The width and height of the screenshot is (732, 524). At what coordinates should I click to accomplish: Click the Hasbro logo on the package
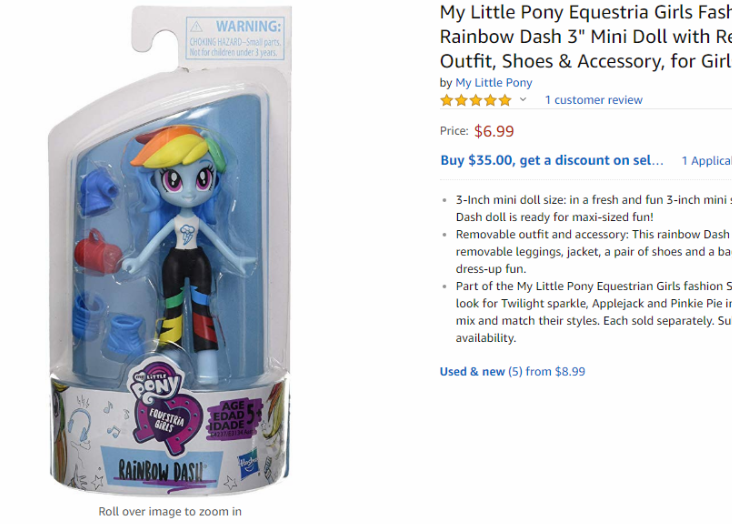(248, 465)
